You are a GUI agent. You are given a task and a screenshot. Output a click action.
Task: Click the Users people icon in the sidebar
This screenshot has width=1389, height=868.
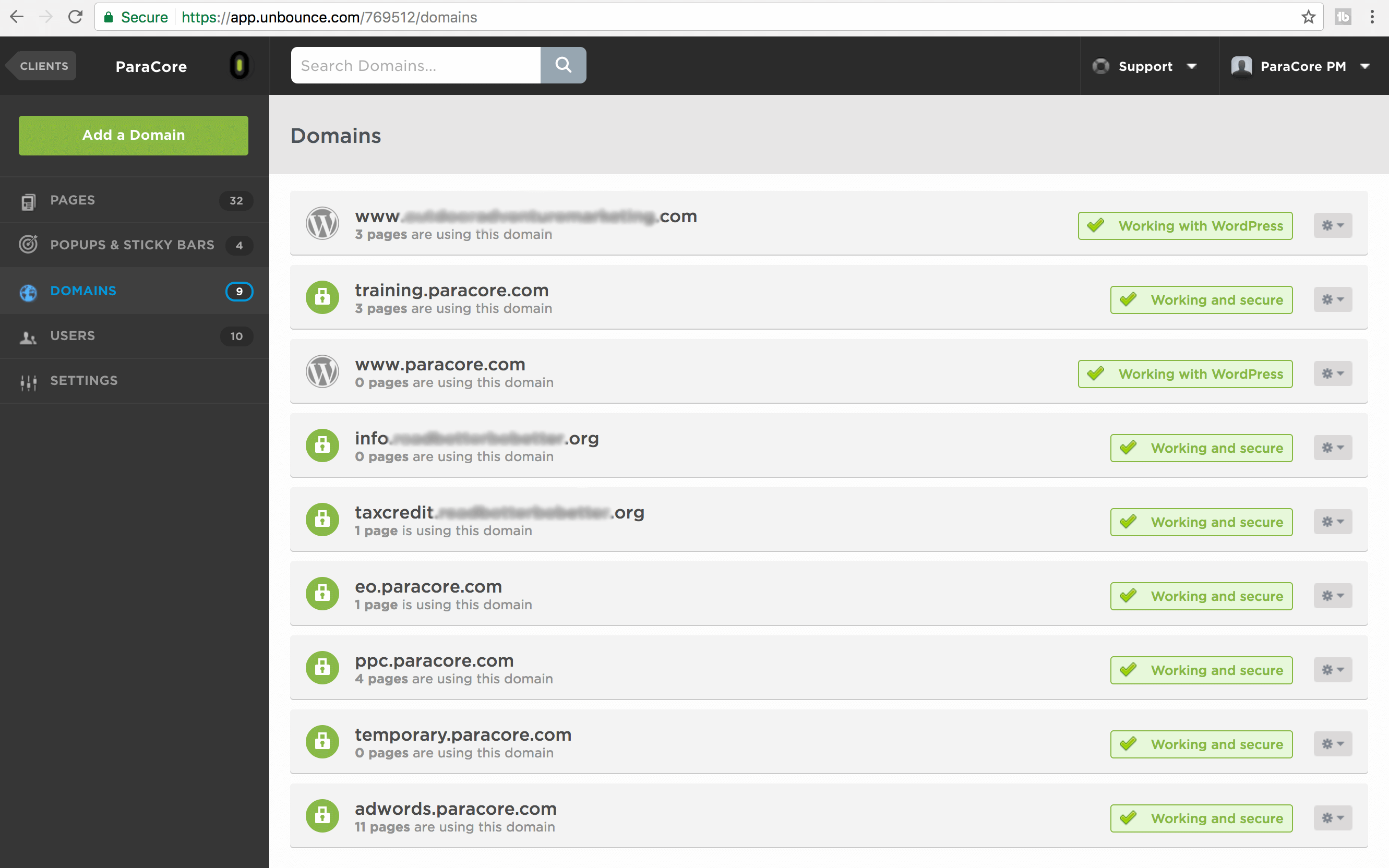(28, 337)
